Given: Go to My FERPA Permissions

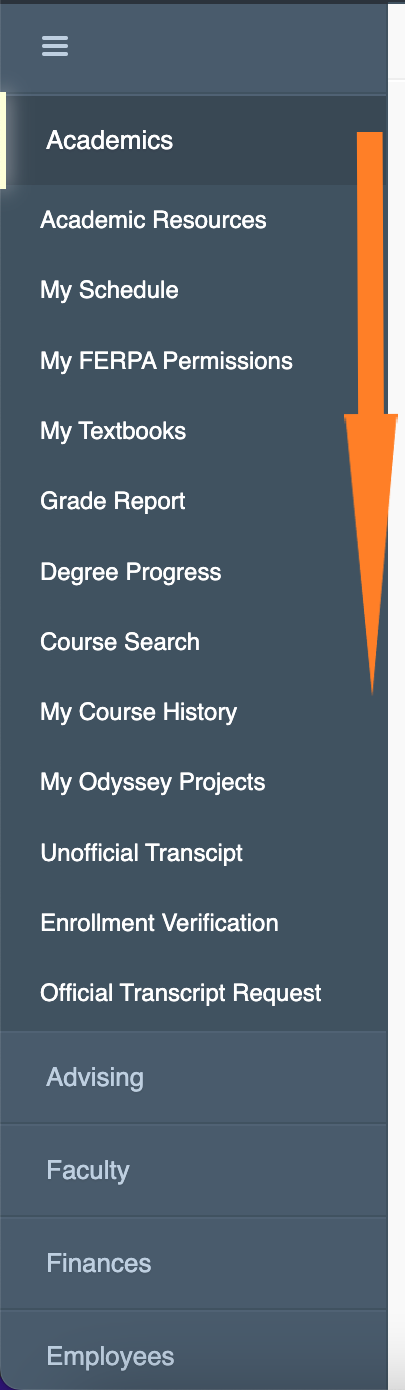Looking at the screenshot, I should pos(166,361).
